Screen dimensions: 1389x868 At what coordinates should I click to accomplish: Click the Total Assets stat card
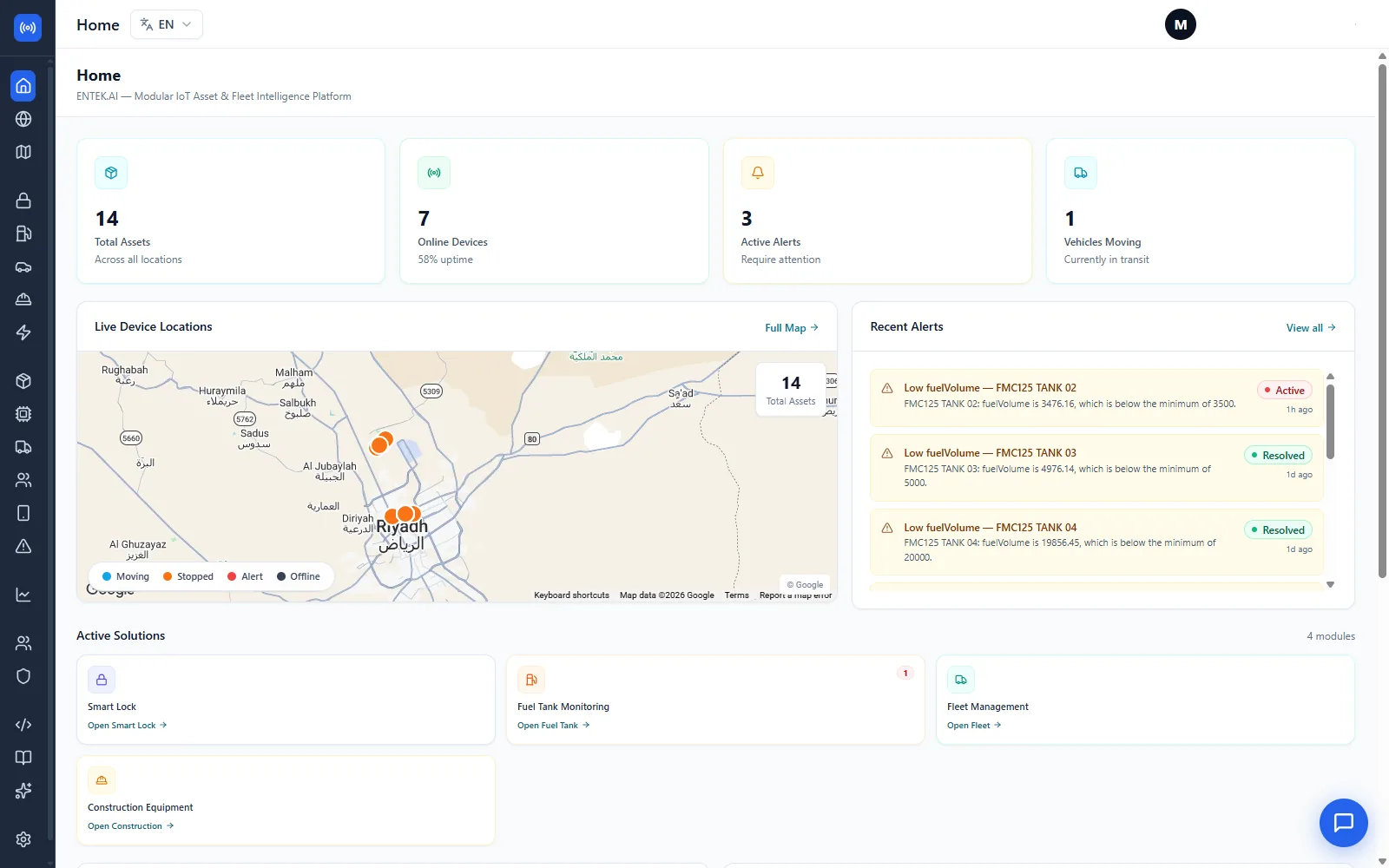(231, 211)
